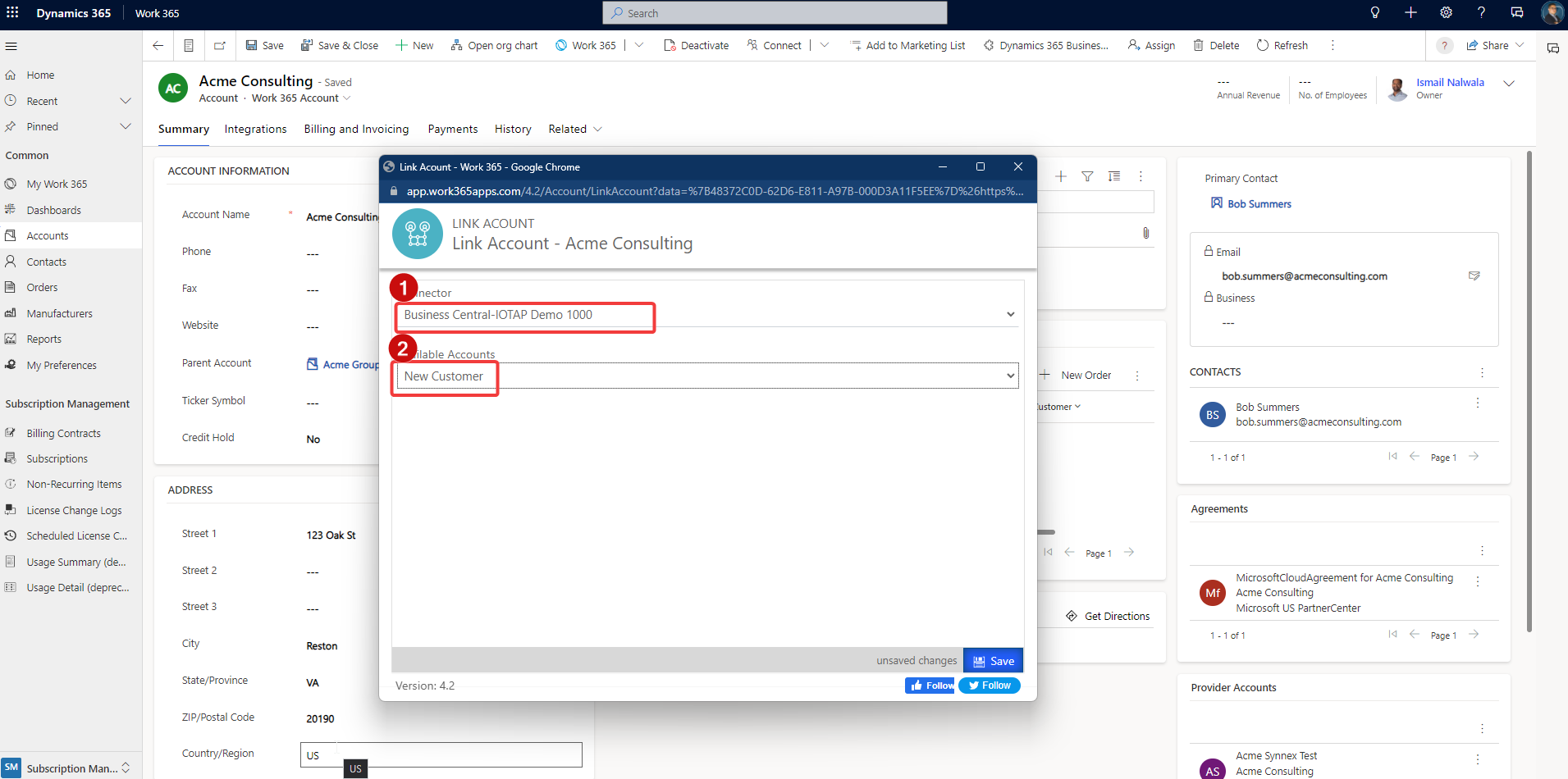Open Billing Contracts in sidebar

(71, 433)
